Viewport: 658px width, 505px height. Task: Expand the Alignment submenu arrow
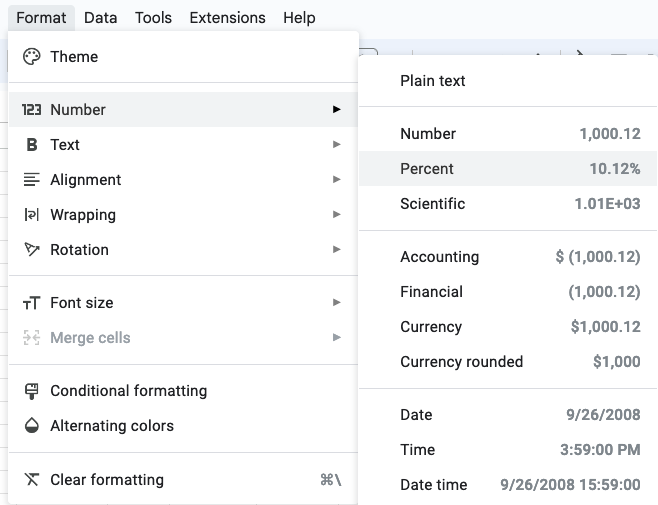337,180
